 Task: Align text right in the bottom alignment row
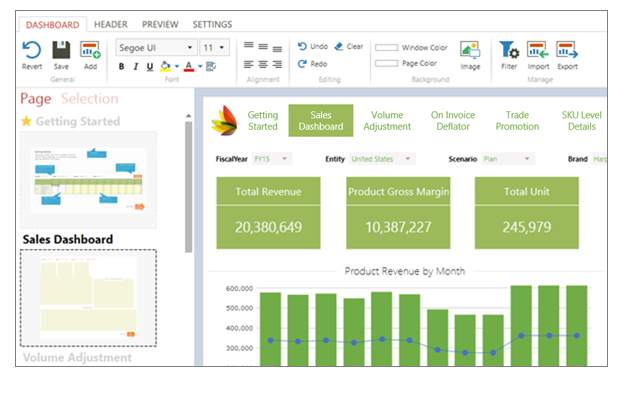277,64
